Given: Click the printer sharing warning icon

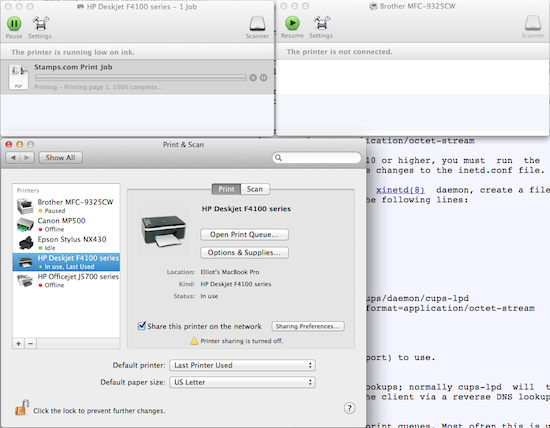Looking at the screenshot, I should coord(194,341).
